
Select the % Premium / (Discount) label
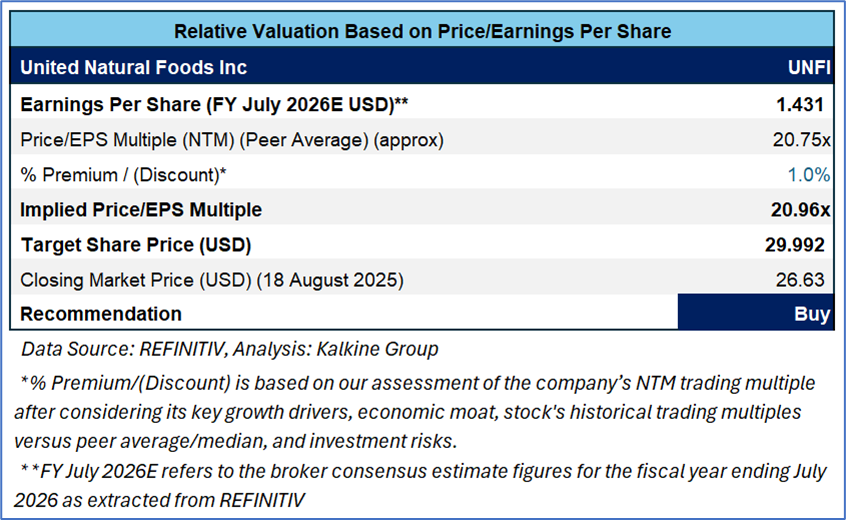point(124,175)
